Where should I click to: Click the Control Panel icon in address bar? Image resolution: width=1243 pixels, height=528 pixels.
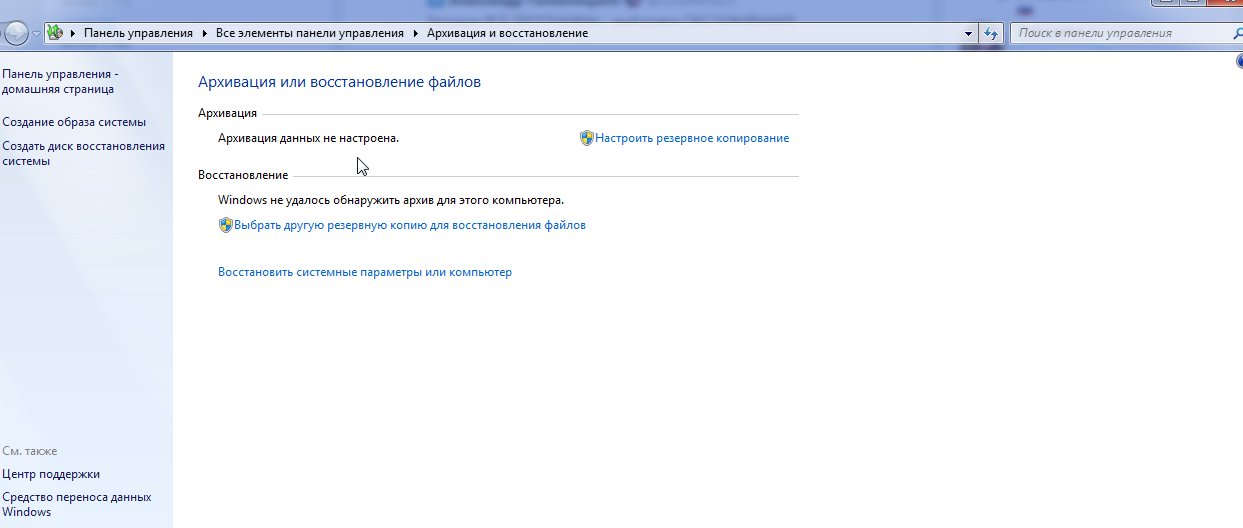point(55,33)
